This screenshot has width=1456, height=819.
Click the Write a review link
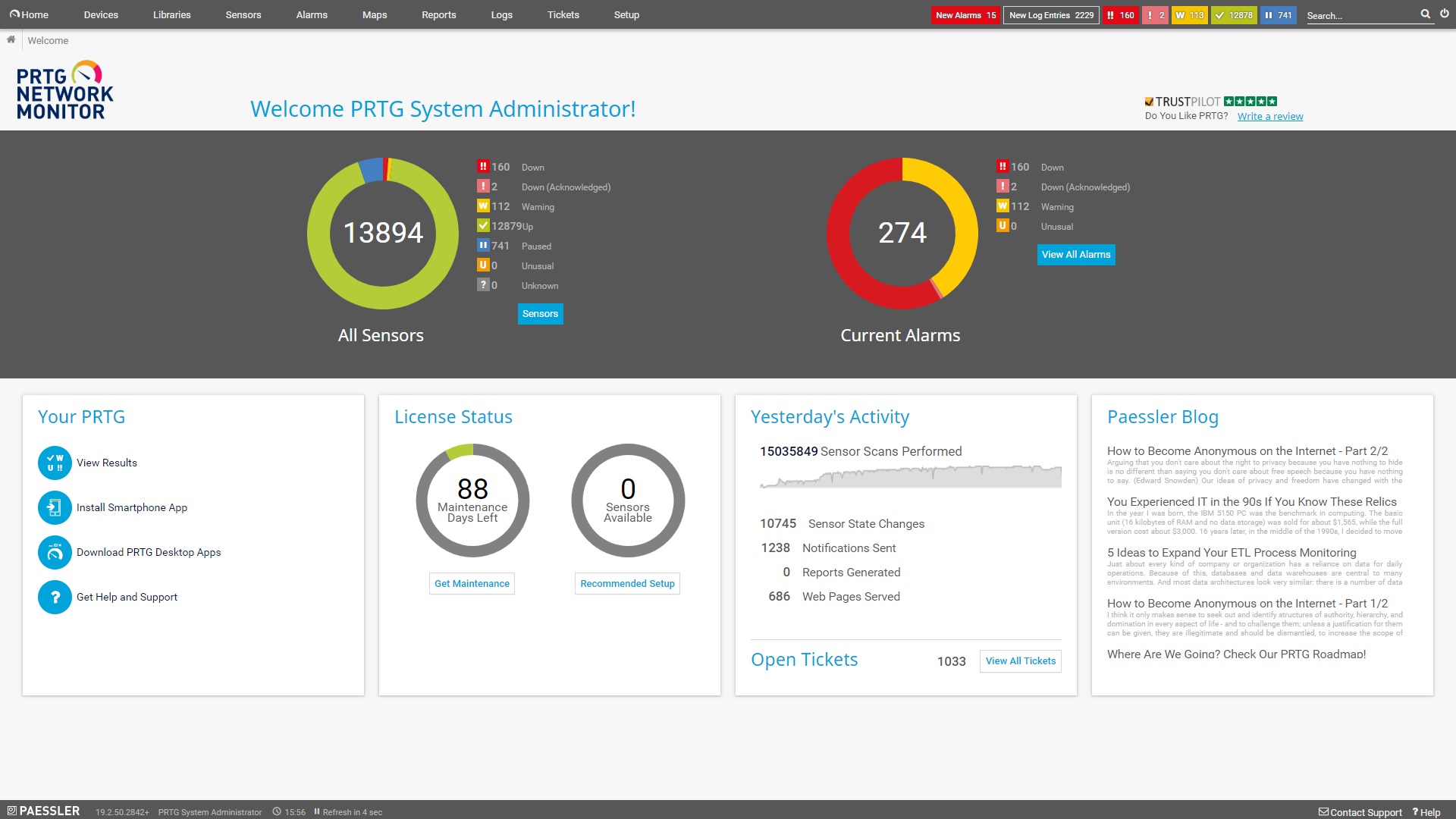point(1270,116)
